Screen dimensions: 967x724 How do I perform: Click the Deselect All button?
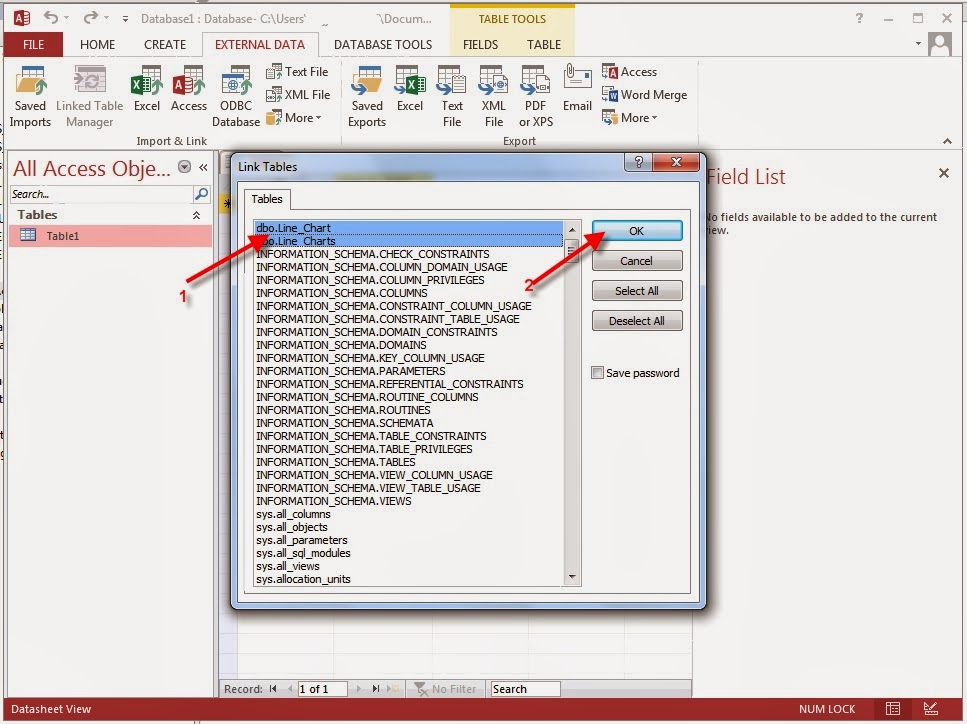[637, 320]
